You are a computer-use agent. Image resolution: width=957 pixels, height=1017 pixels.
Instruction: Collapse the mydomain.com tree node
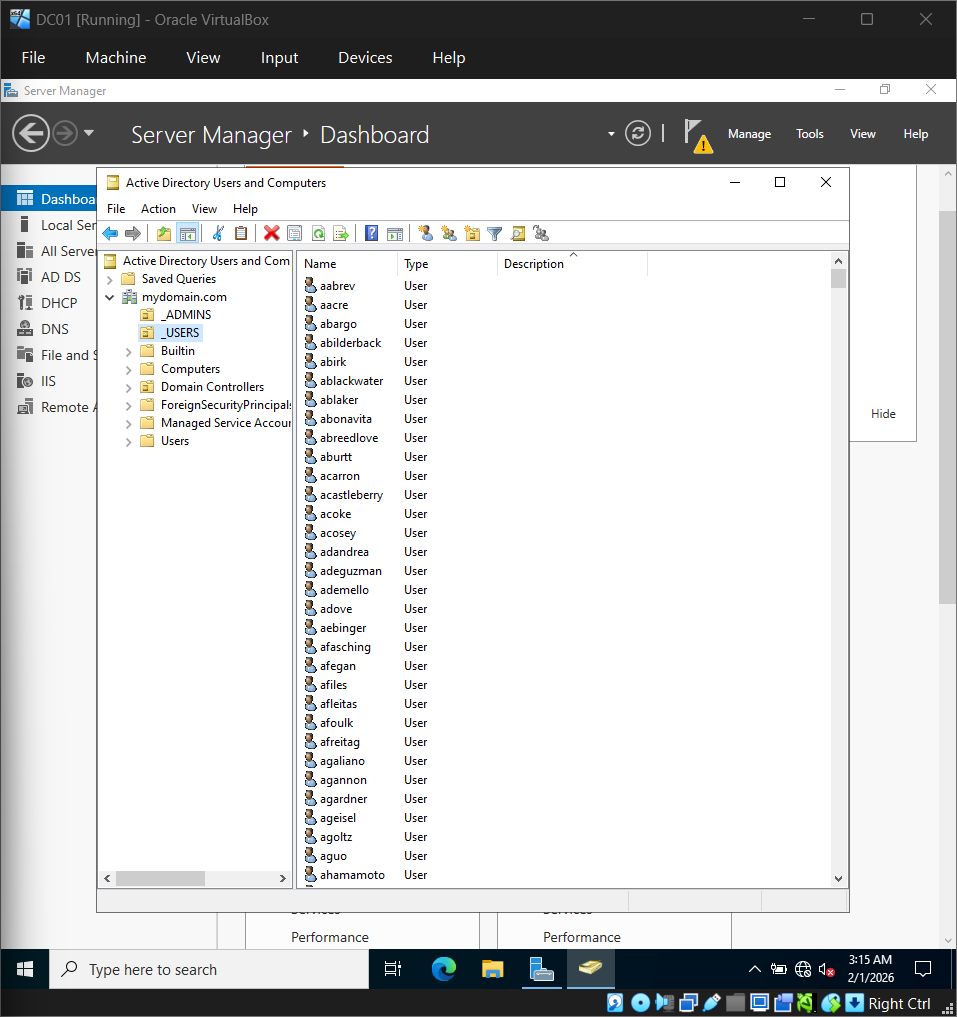(x=110, y=297)
